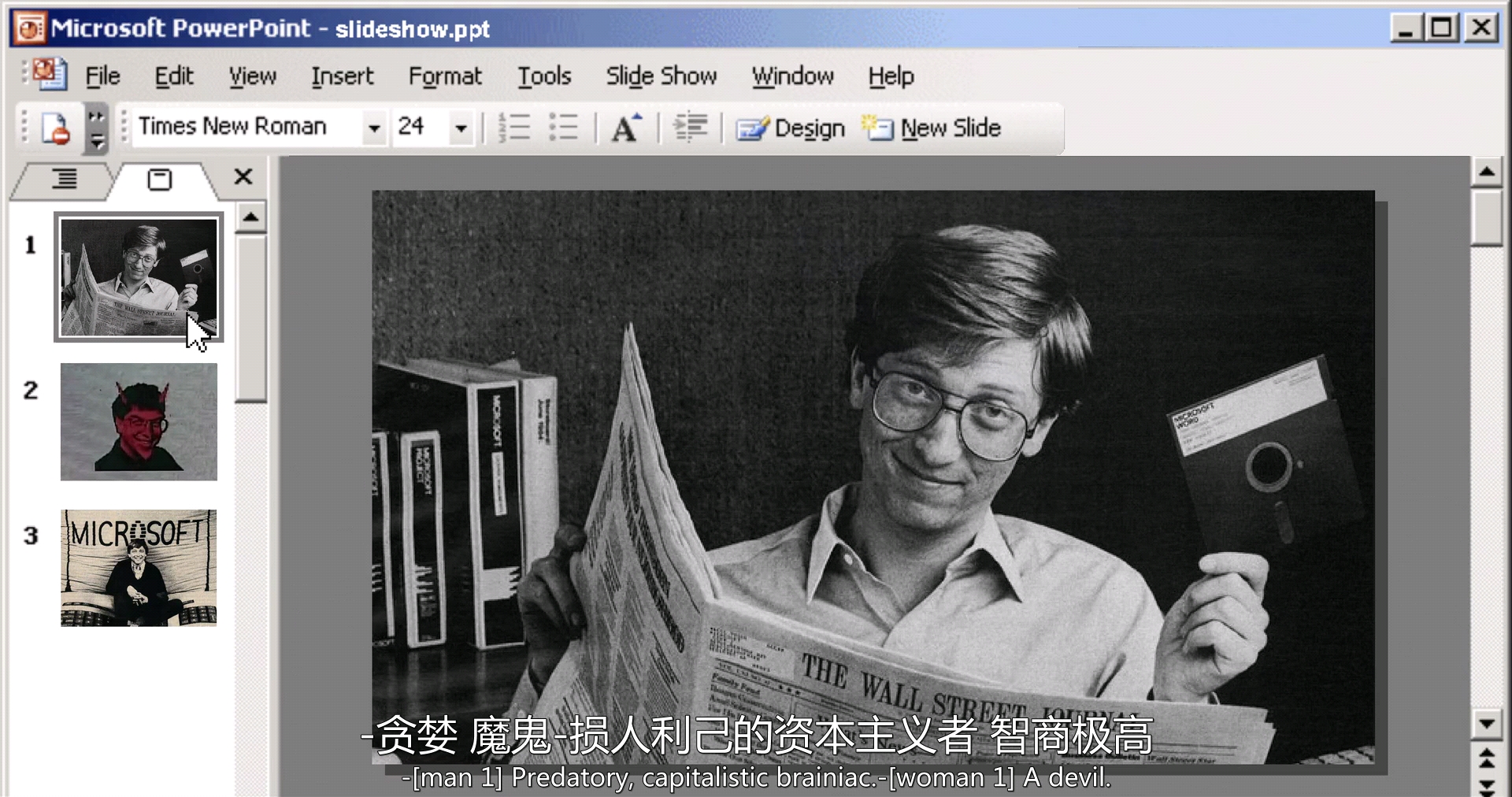Apply bulleted list formatting
Image resolution: width=1512 pixels, height=797 pixels.
563,128
